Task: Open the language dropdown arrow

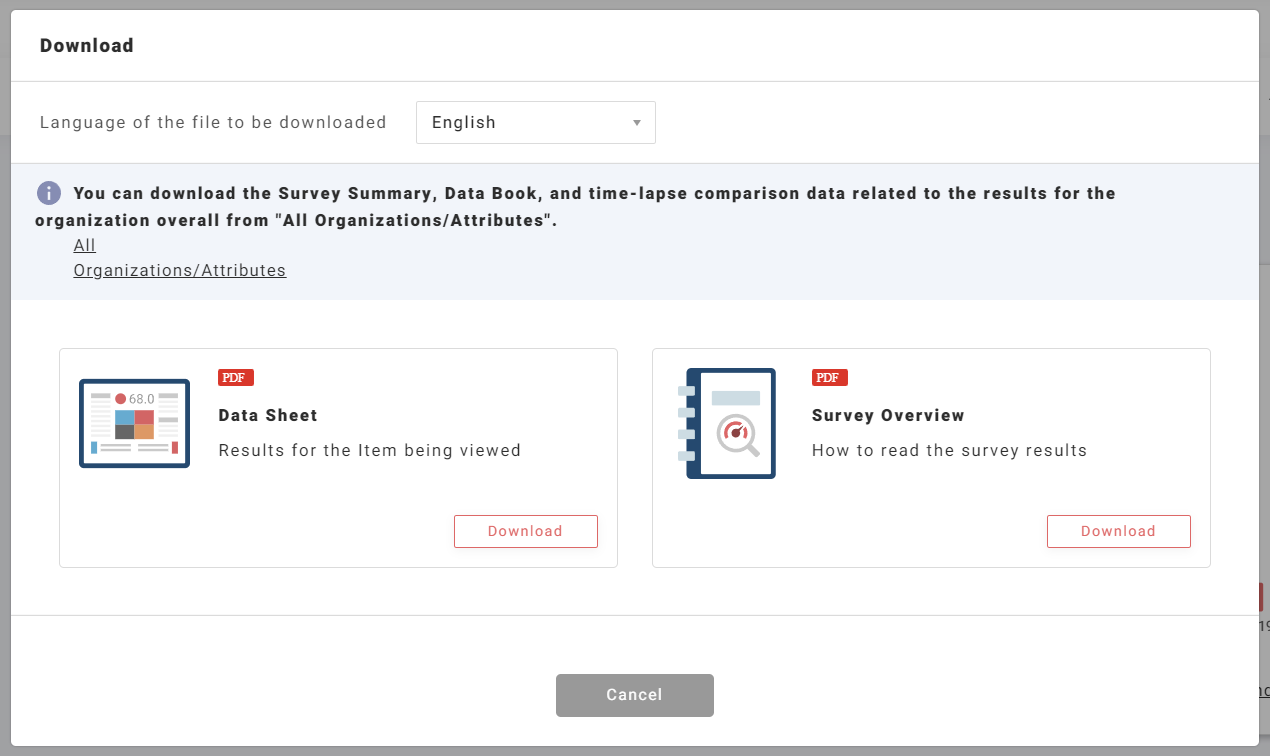Action: coord(637,123)
